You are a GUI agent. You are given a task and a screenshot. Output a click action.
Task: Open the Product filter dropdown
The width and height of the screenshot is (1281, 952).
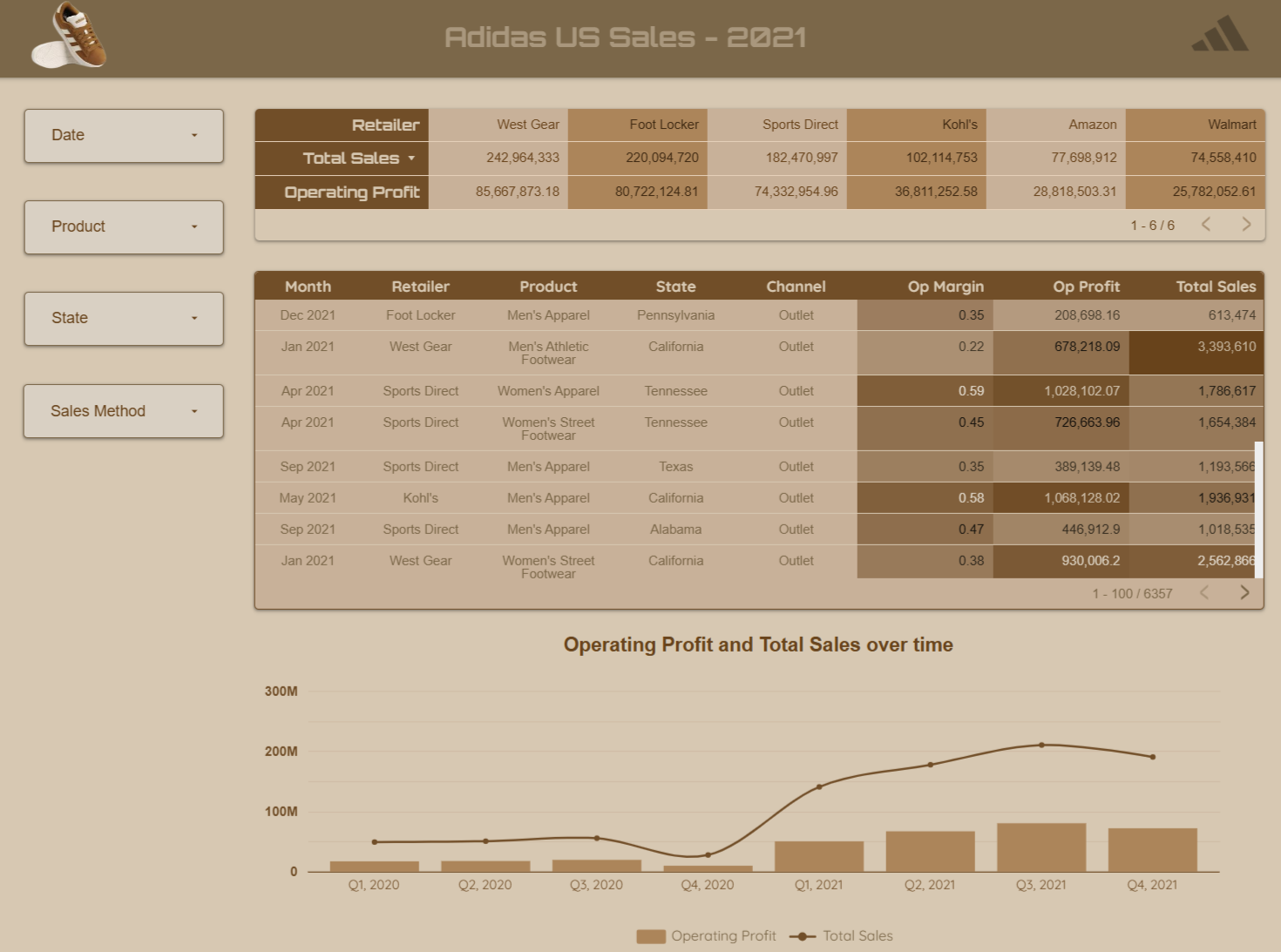point(124,226)
